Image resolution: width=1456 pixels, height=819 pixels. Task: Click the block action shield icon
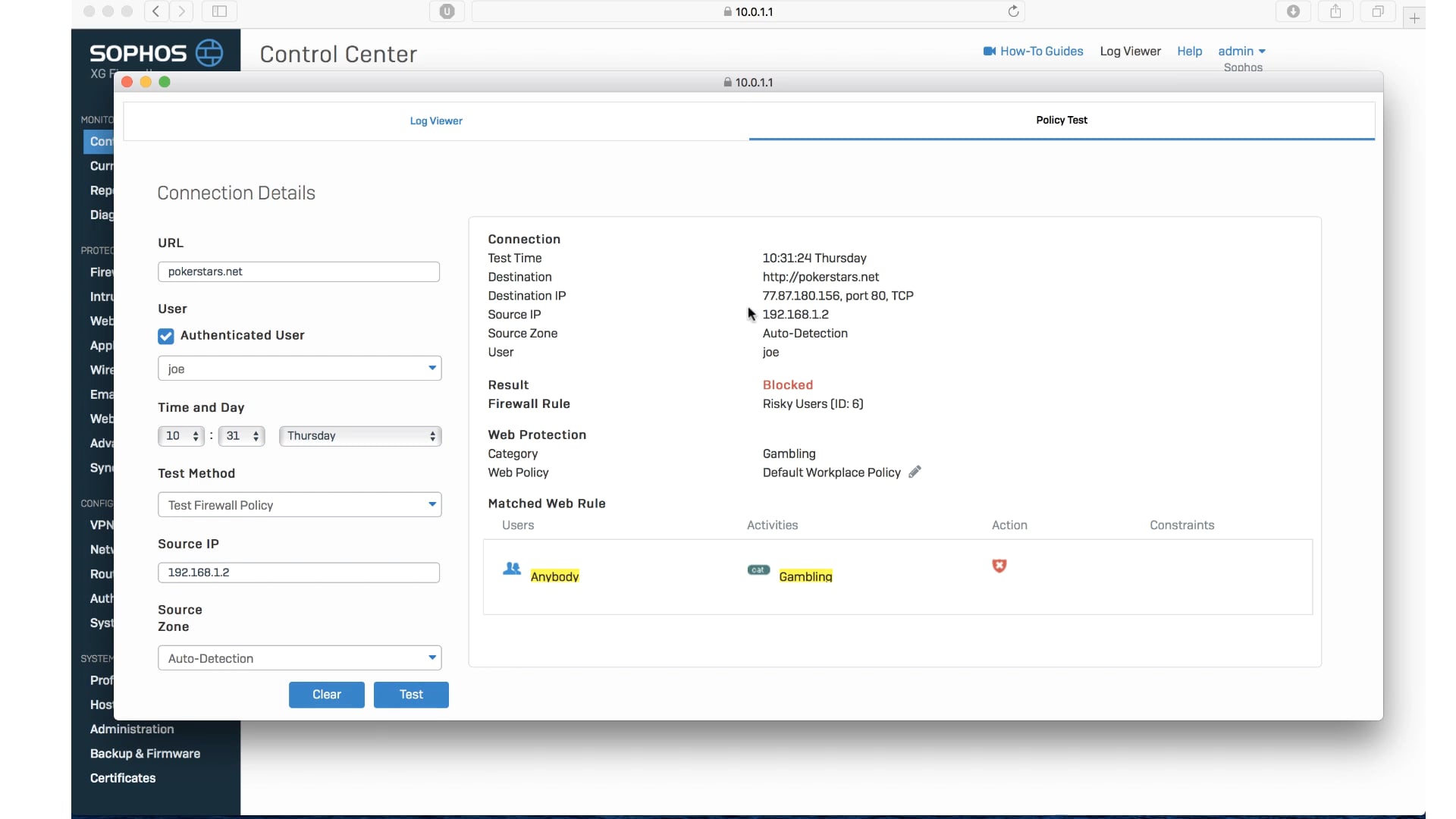999,566
